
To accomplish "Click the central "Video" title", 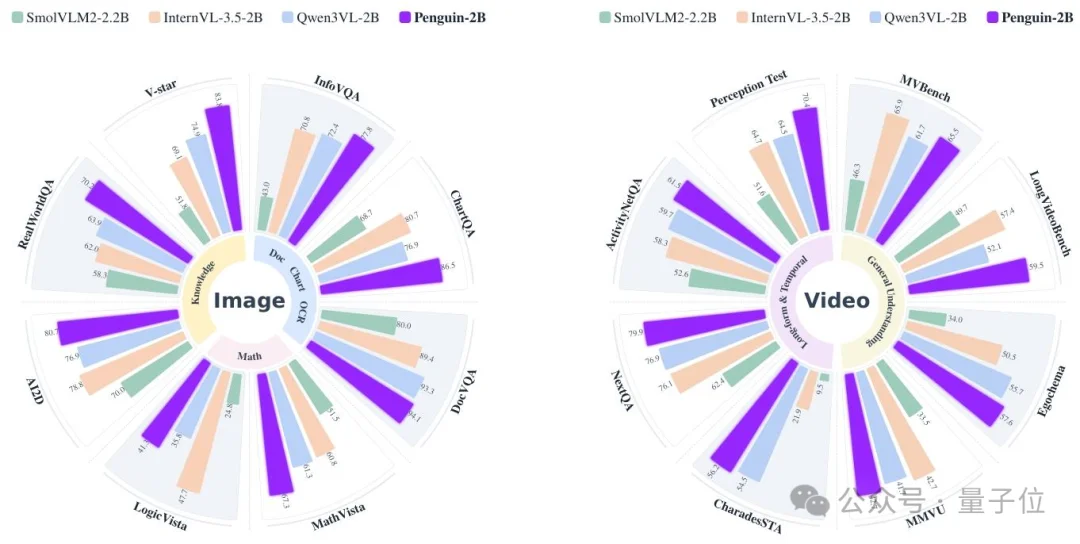I will [838, 300].
